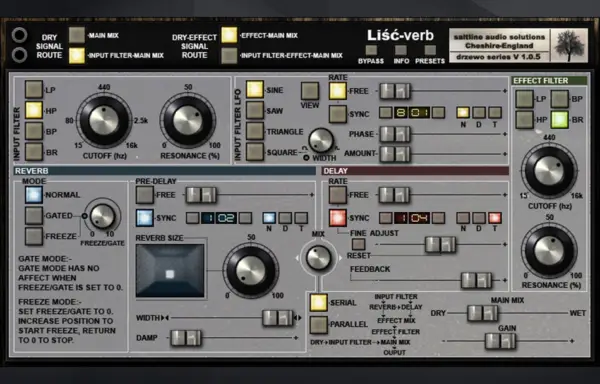Select INPUT FILTER-MAIN MIX dry route
The width and height of the screenshot is (600, 384).
pos(77,55)
